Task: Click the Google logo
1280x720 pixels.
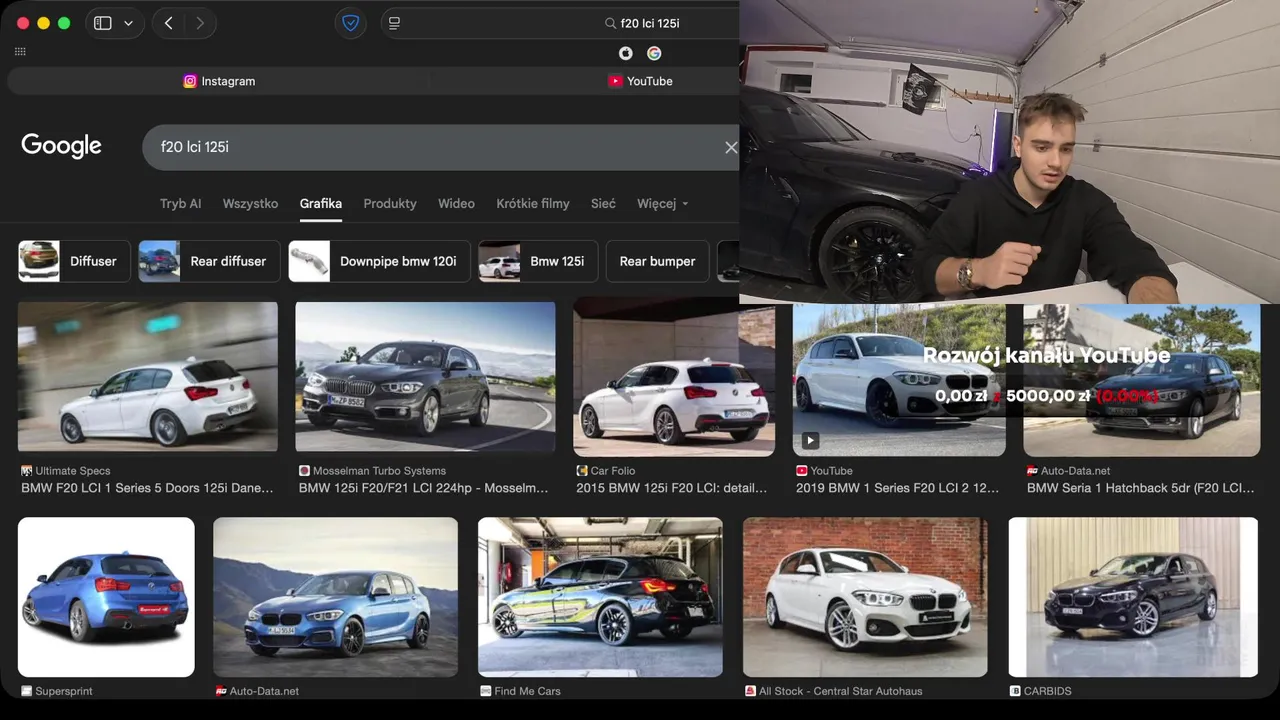Action: point(61,146)
